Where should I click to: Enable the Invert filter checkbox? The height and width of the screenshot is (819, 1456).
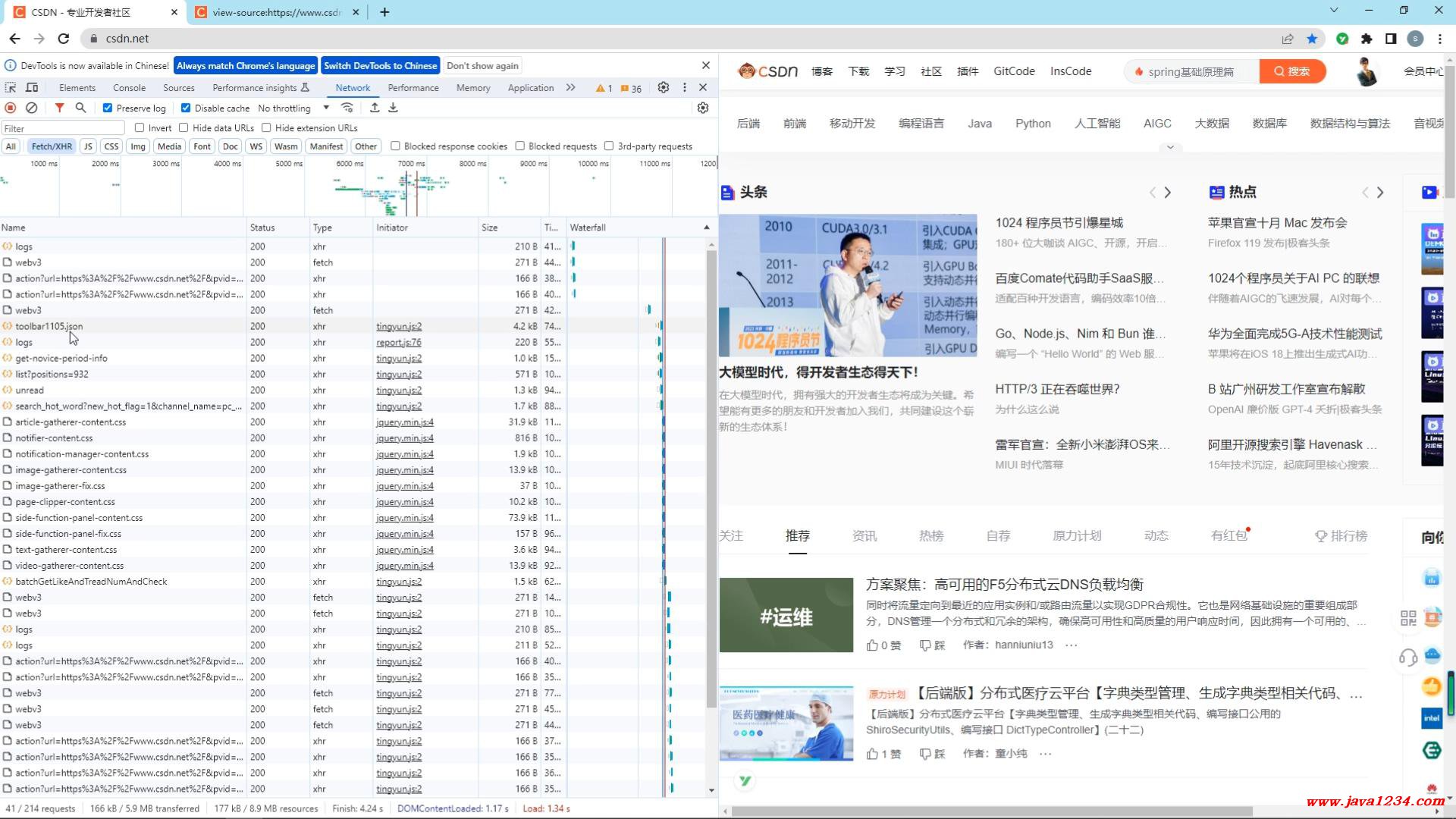pyautogui.click(x=140, y=127)
